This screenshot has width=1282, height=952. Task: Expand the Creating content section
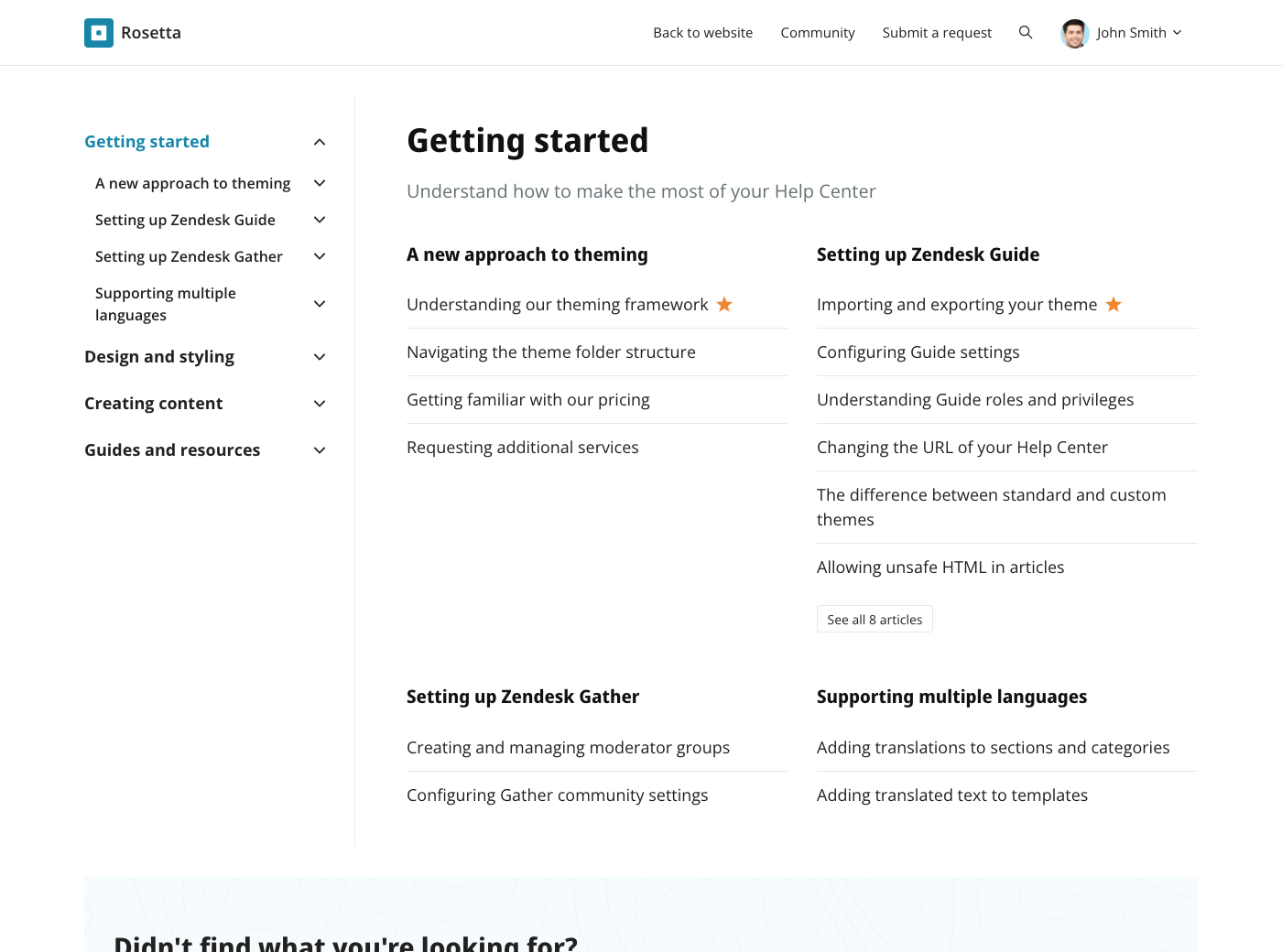(x=320, y=404)
